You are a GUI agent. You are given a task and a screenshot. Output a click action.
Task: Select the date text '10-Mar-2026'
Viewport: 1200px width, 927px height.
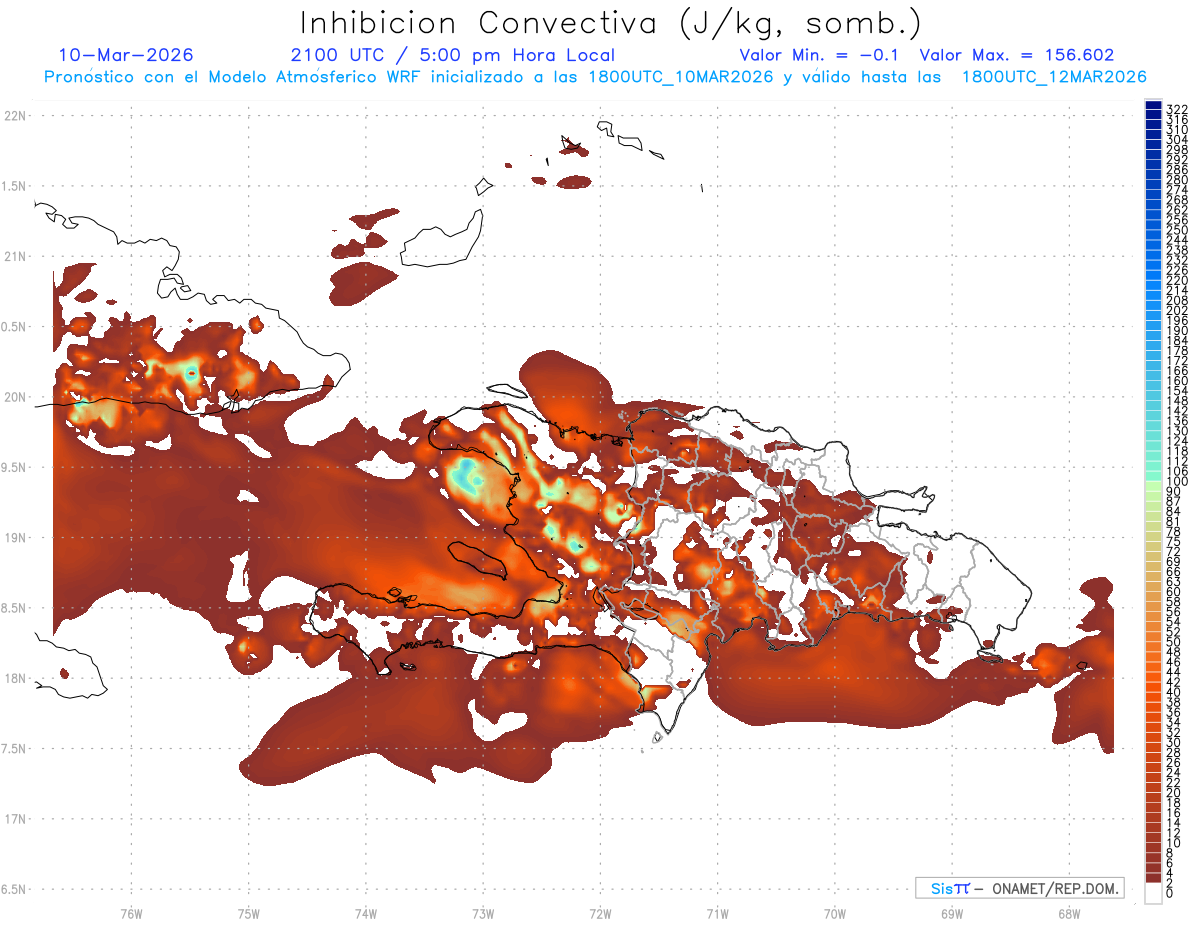point(126,55)
